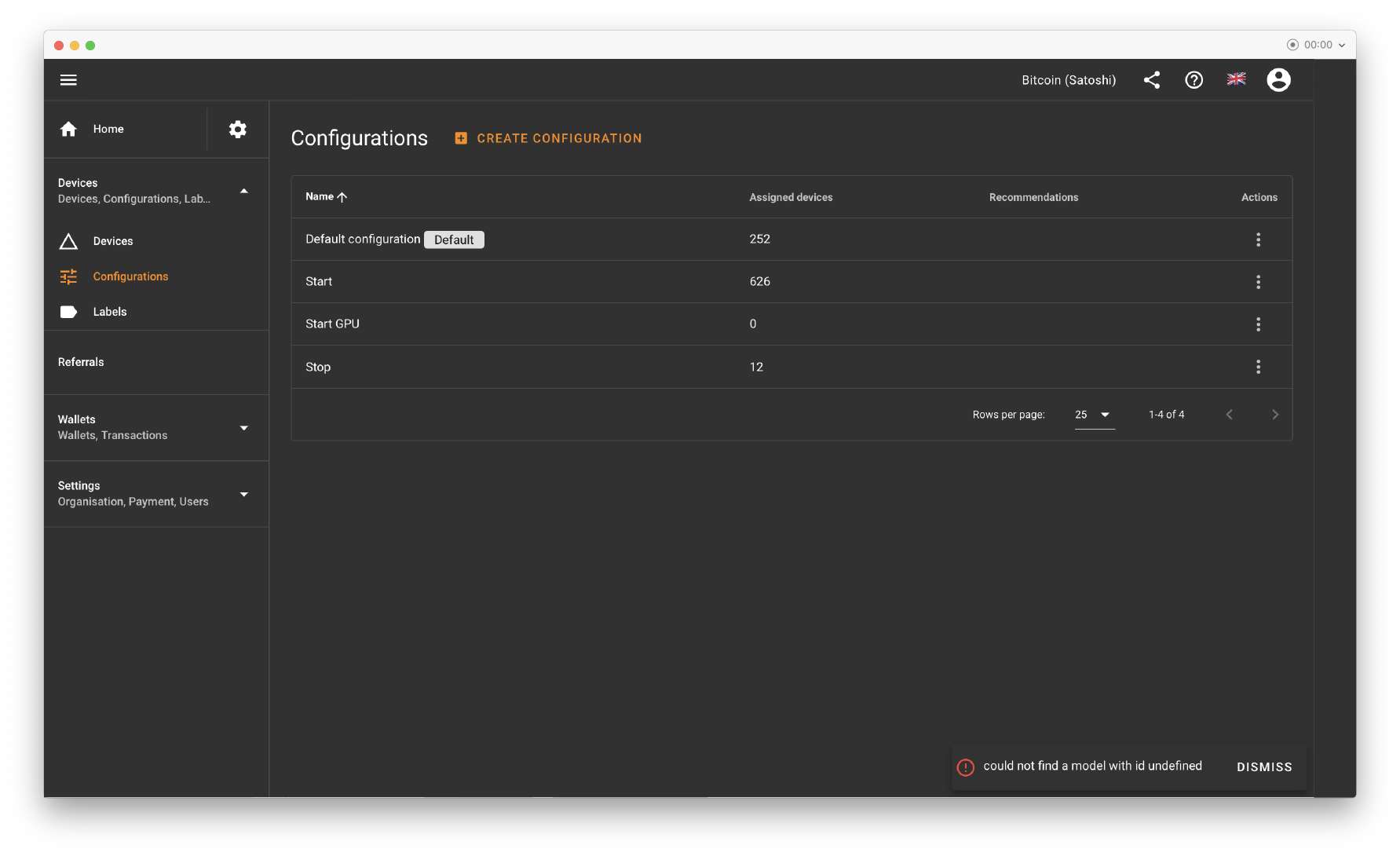Click the Configurations page heading
1400x856 pixels.
tap(360, 138)
